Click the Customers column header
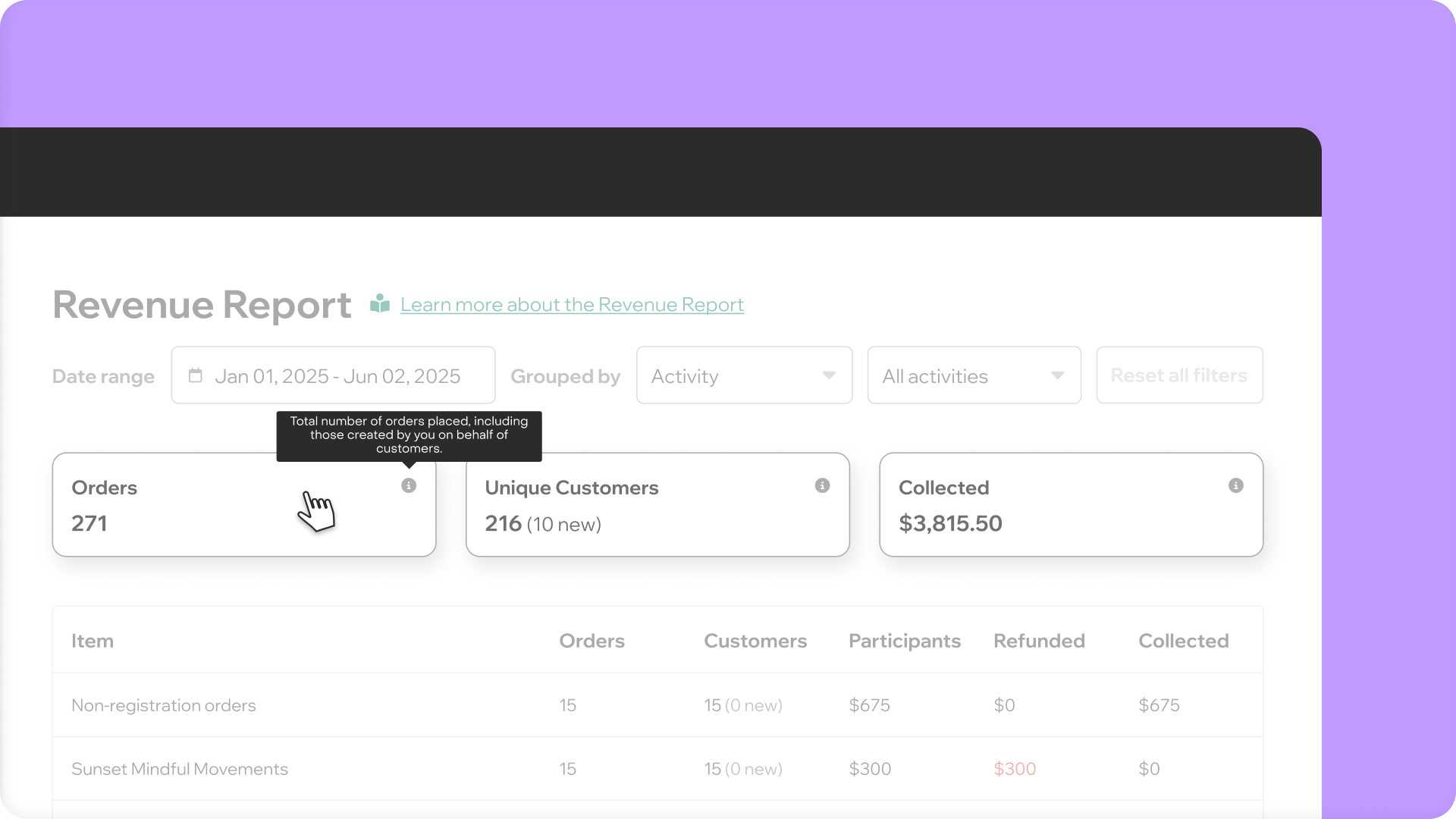This screenshot has width=1456, height=819. pyautogui.click(x=755, y=641)
